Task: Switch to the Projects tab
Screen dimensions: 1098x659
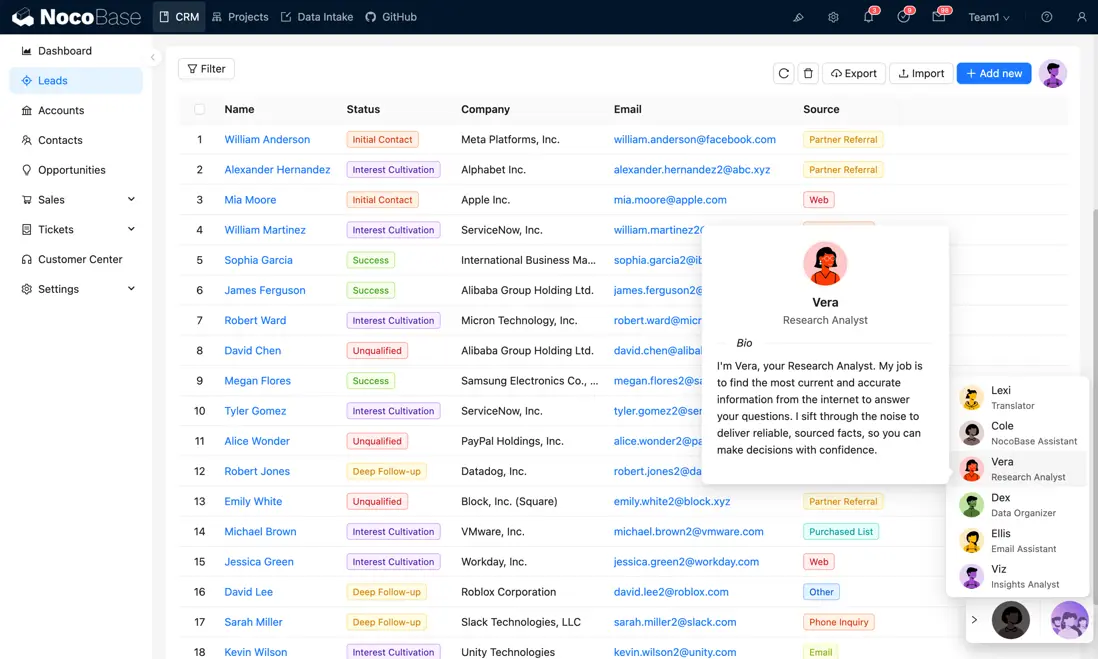Action: pyautogui.click(x=240, y=17)
